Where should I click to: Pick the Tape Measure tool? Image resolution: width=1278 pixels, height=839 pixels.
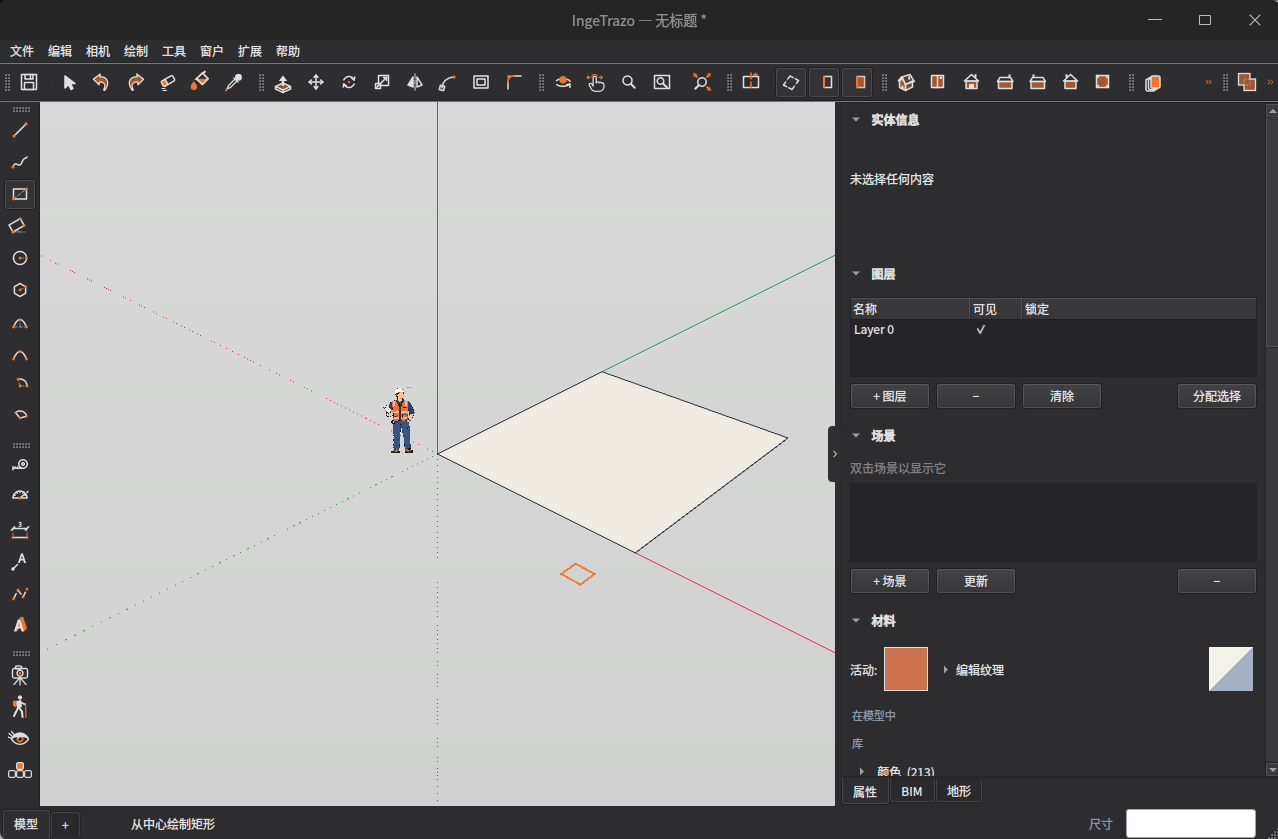coord(19,464)
